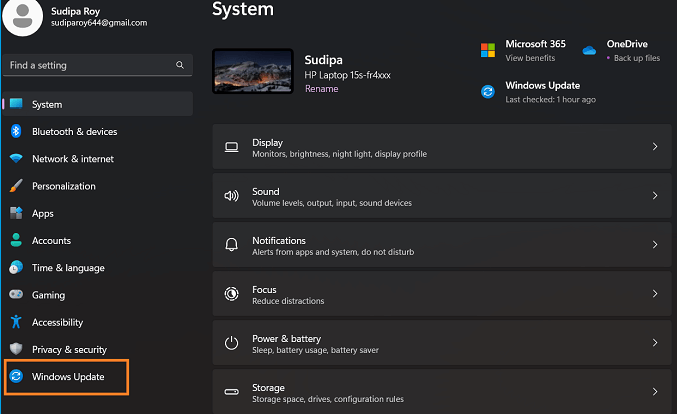Click the Microsoft 365 logo icon
Screen dimensions: 677x414
point(488,50)
